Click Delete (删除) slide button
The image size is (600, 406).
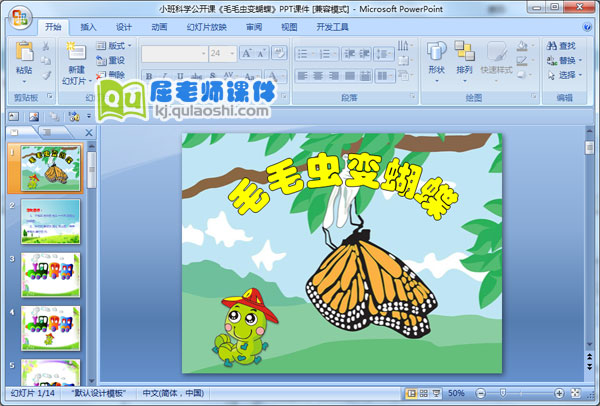[x=111, y=75]
